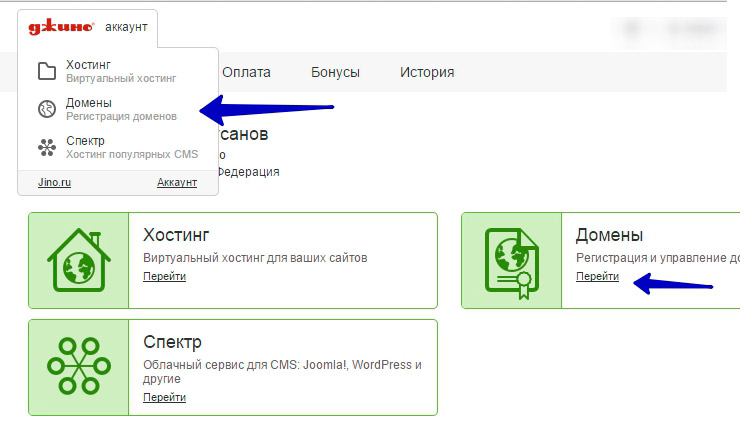Switch to the Оплата tab
The image size is (740, 428).
click(246, 72)
